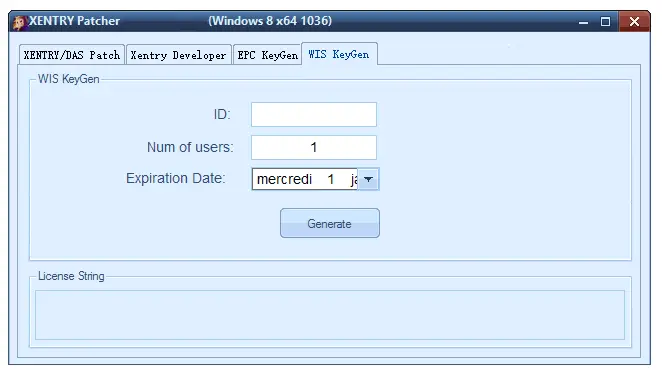Viewport: 662px width, 370px height.
Task: Select the weekday 'mercredi' in the date field
Action: (284, 179)
